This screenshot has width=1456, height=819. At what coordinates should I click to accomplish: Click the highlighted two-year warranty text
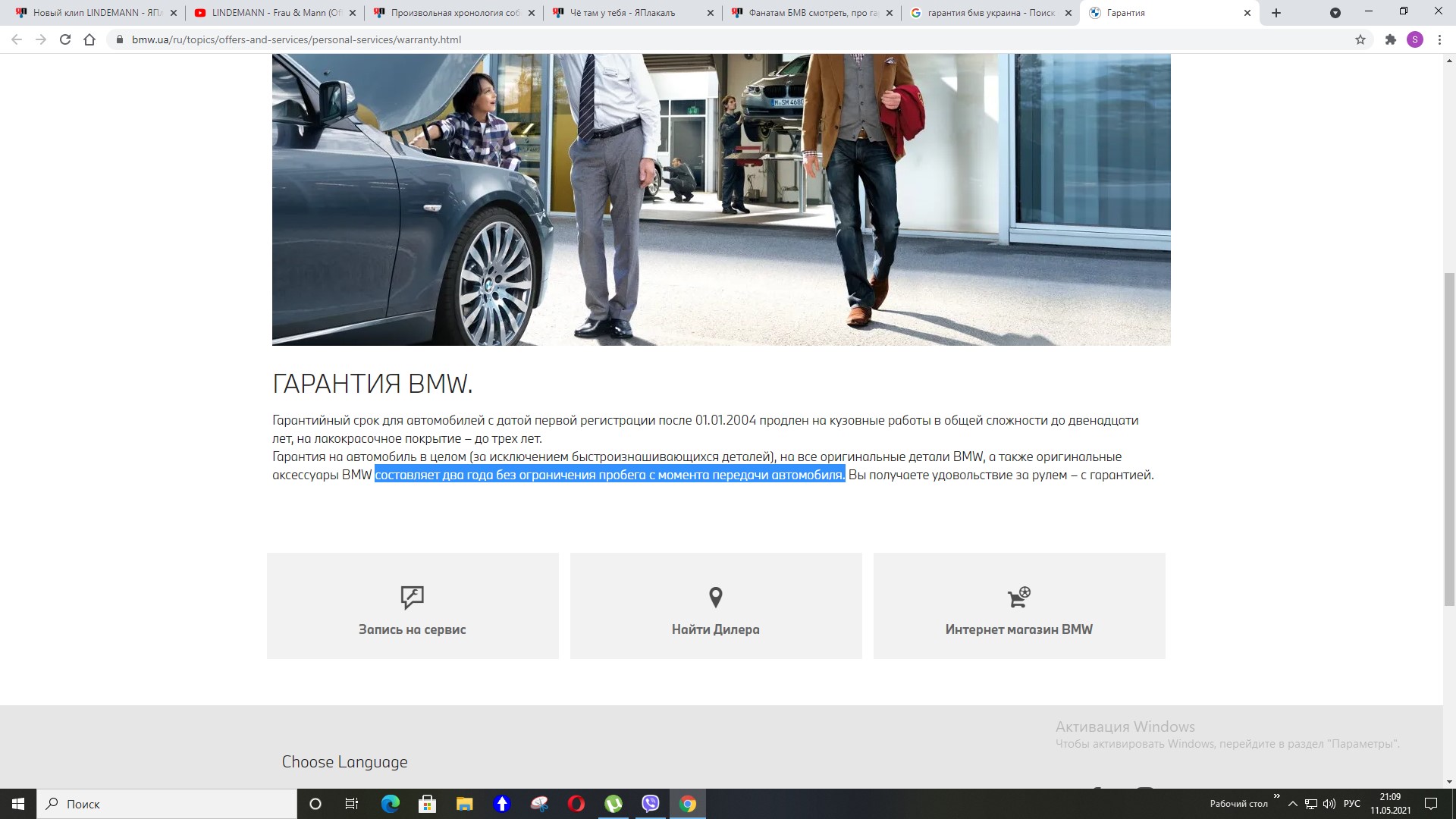tap(610, 475)
